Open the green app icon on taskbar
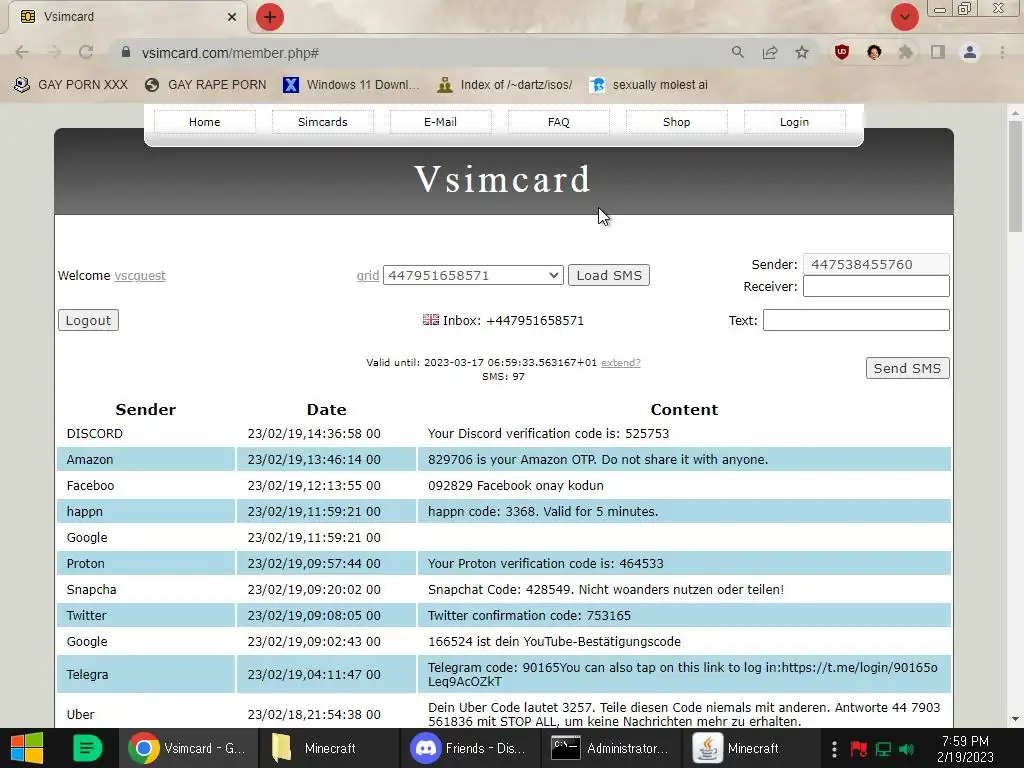The height and width of the screenshot is (768, 1024). (x=87, y=748)
